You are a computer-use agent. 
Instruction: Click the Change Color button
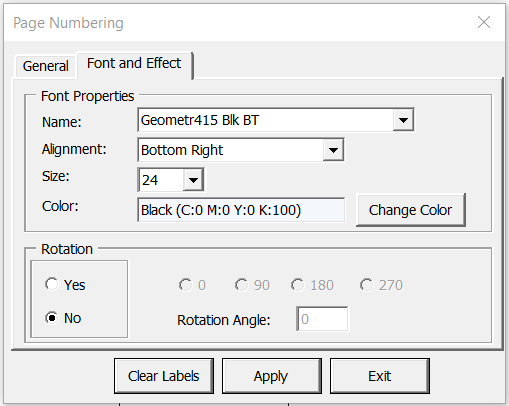pyautogui.click(x=411, y=210)
